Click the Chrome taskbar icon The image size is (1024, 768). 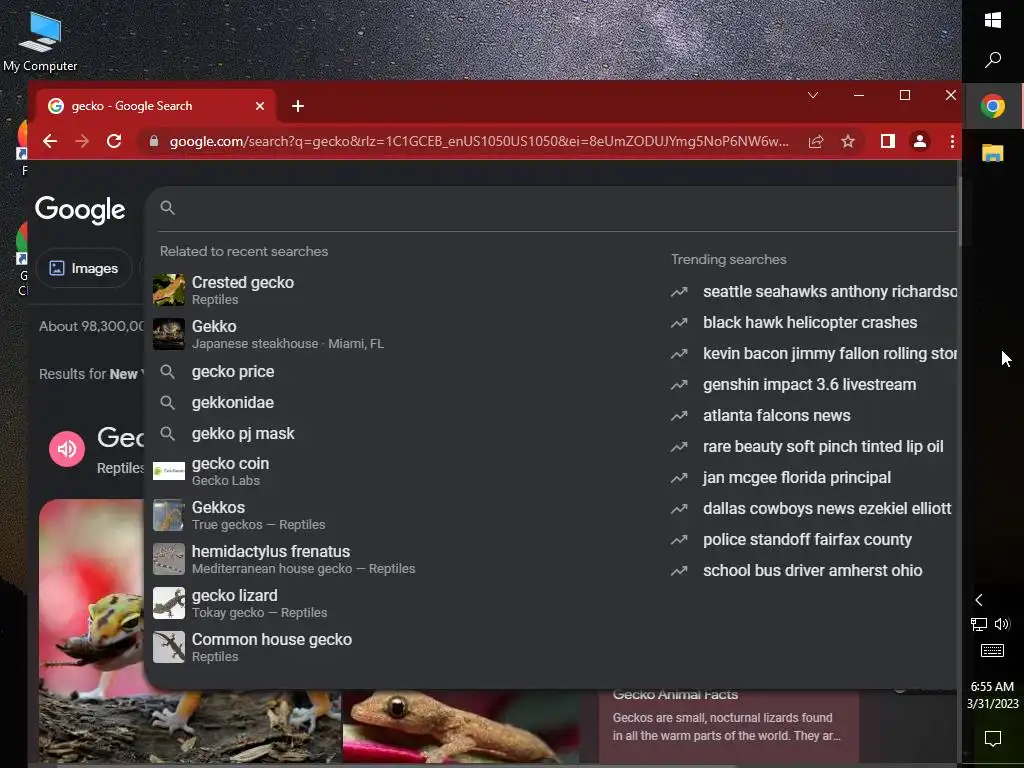993,106
